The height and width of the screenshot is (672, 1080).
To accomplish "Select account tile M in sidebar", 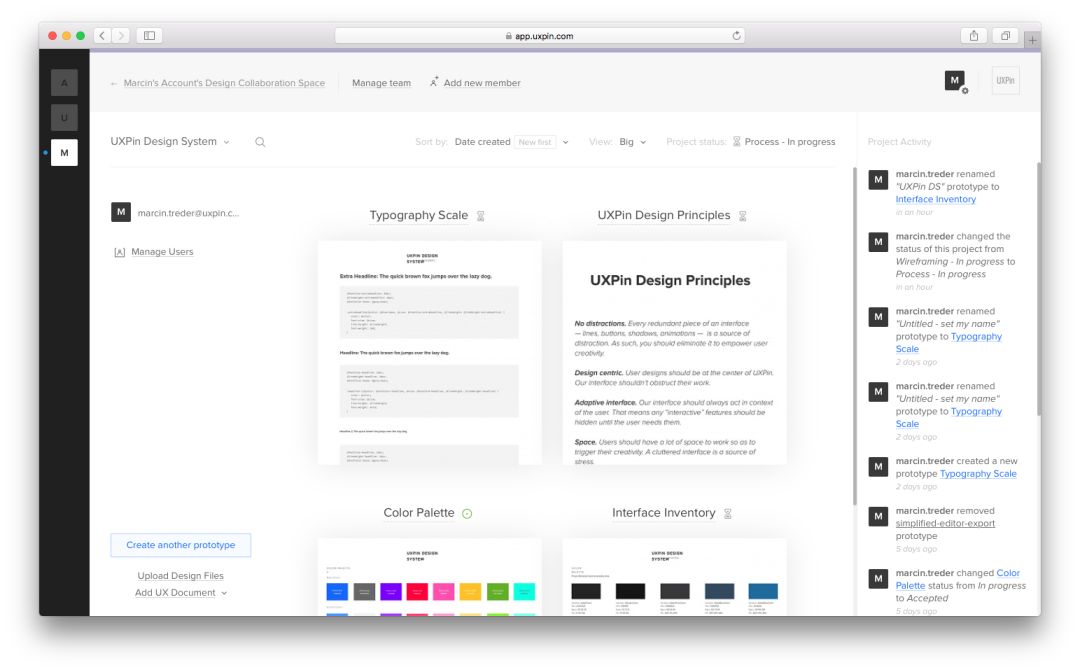I will (64, 153).
